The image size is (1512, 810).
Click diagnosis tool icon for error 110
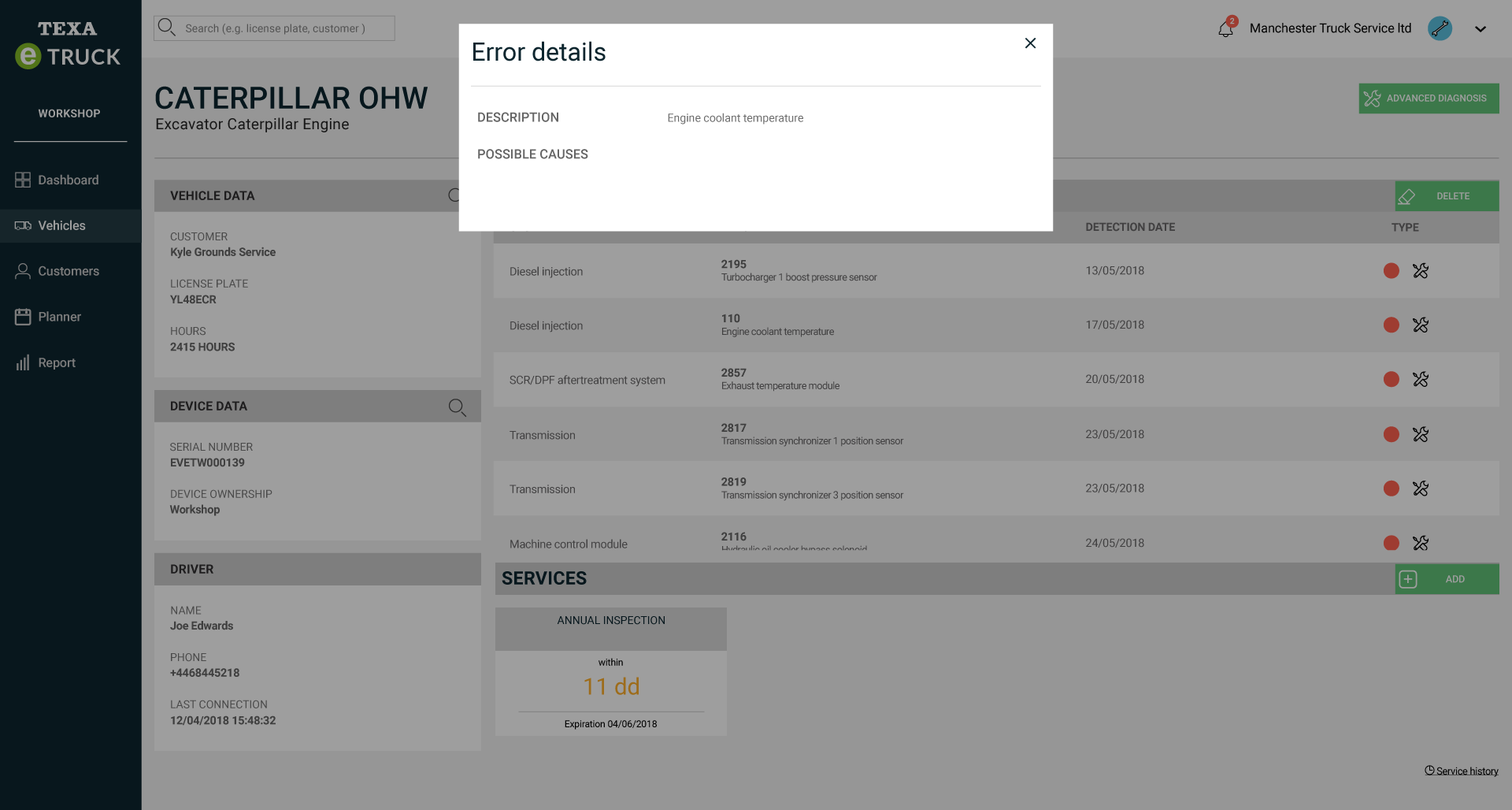(1421, 325)
